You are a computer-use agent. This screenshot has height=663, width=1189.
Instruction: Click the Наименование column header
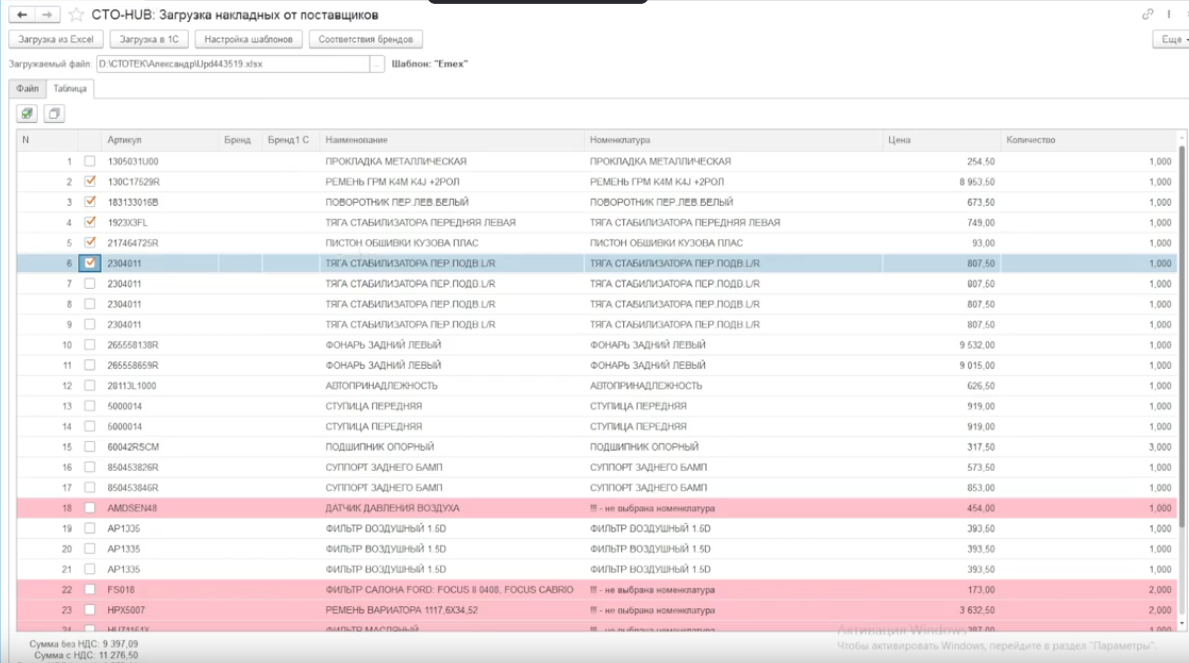[x=452, y=140]
